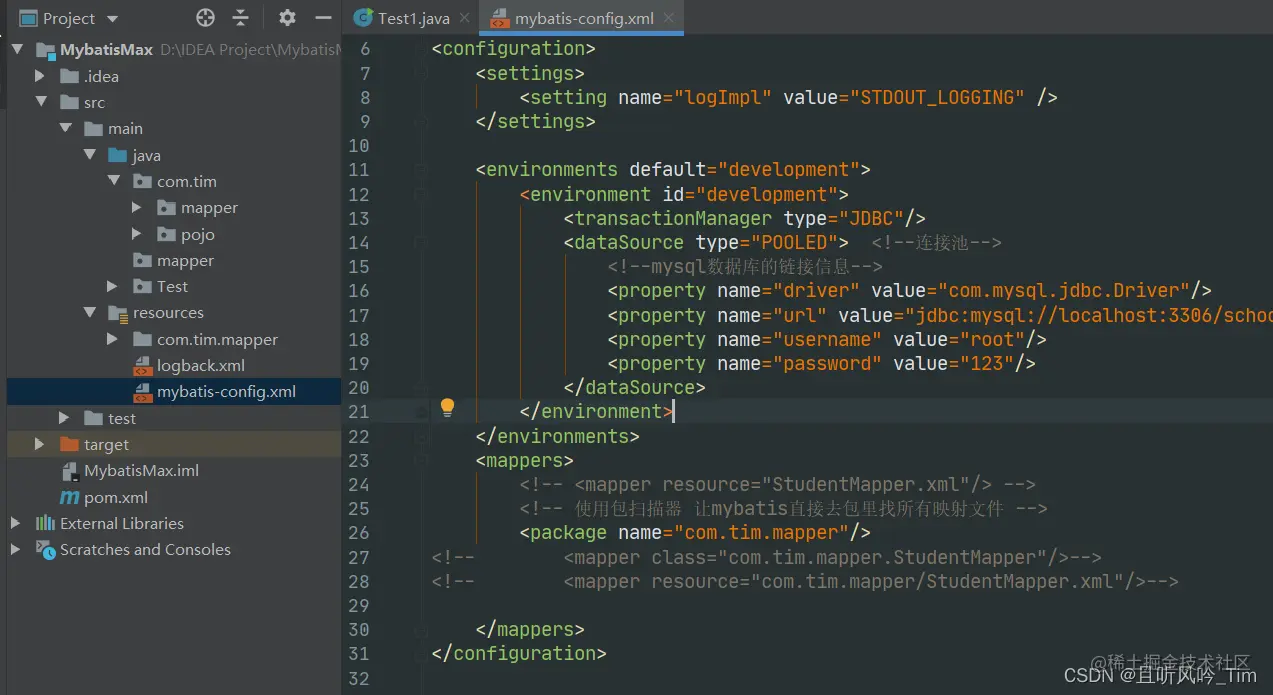Collapse the src folder arrow
This screenshot has width=1273, height=695.
tap(41, 102)
